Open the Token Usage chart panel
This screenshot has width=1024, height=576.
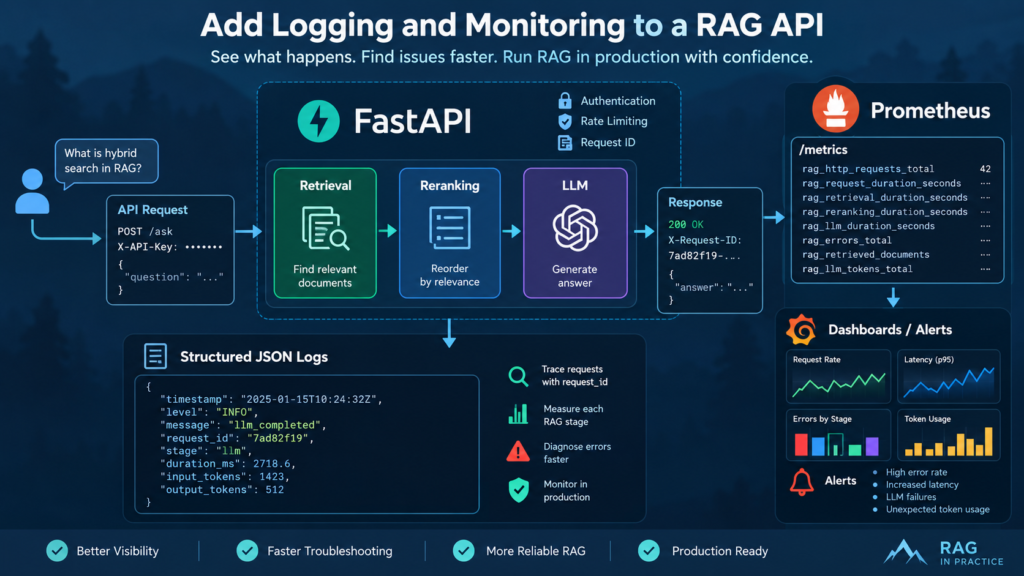(x=949, y=436)
